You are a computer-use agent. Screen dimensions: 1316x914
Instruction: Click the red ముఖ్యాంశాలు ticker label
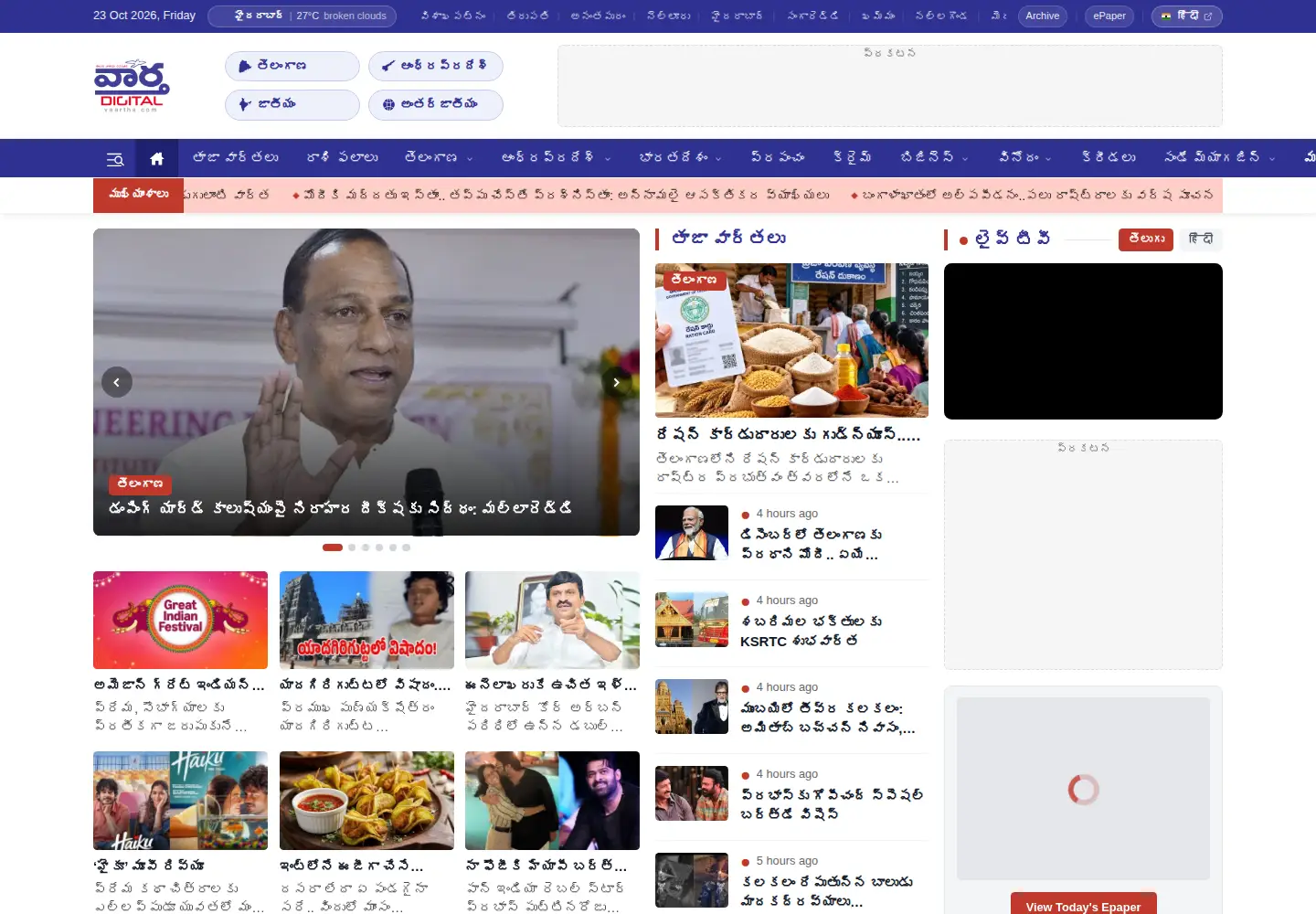click(138, 195)
